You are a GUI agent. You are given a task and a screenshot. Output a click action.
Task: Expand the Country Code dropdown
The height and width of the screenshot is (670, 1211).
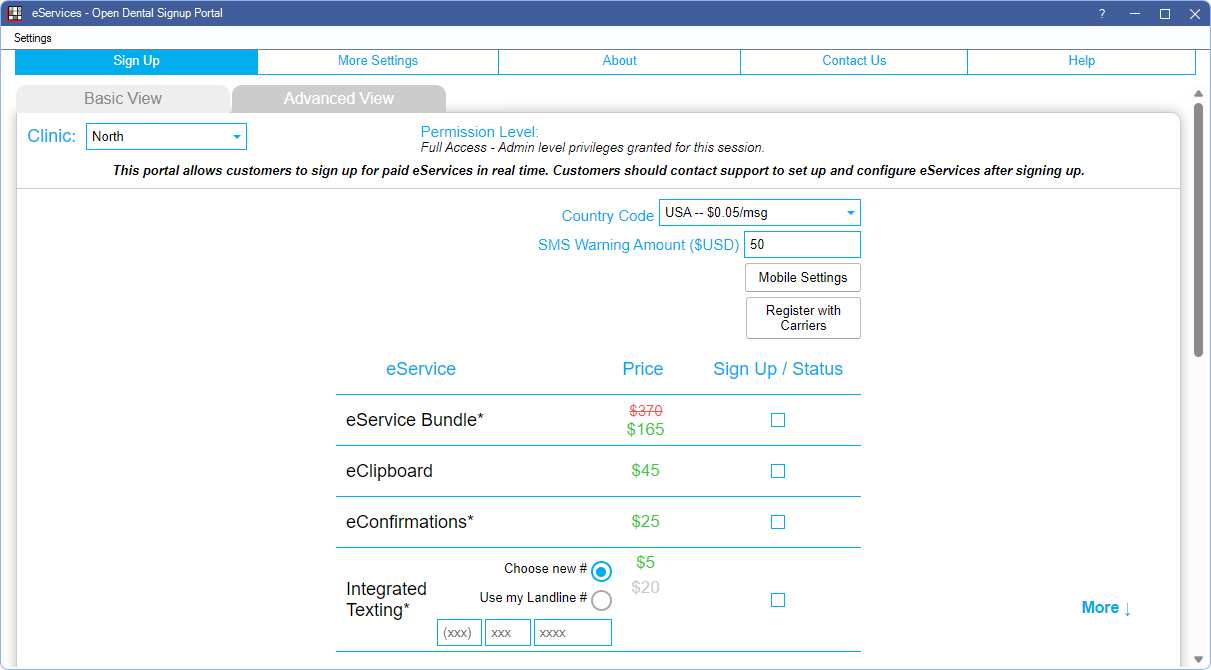coord(760,213)
